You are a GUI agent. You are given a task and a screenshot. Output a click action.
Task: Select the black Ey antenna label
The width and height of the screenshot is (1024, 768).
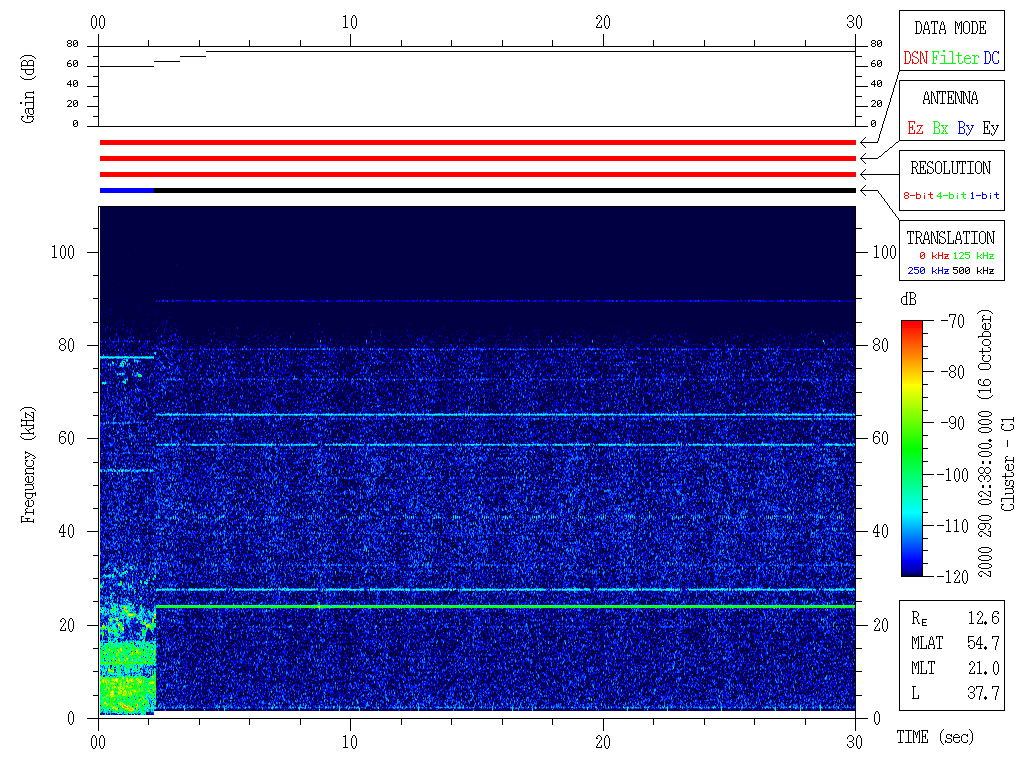990,129
